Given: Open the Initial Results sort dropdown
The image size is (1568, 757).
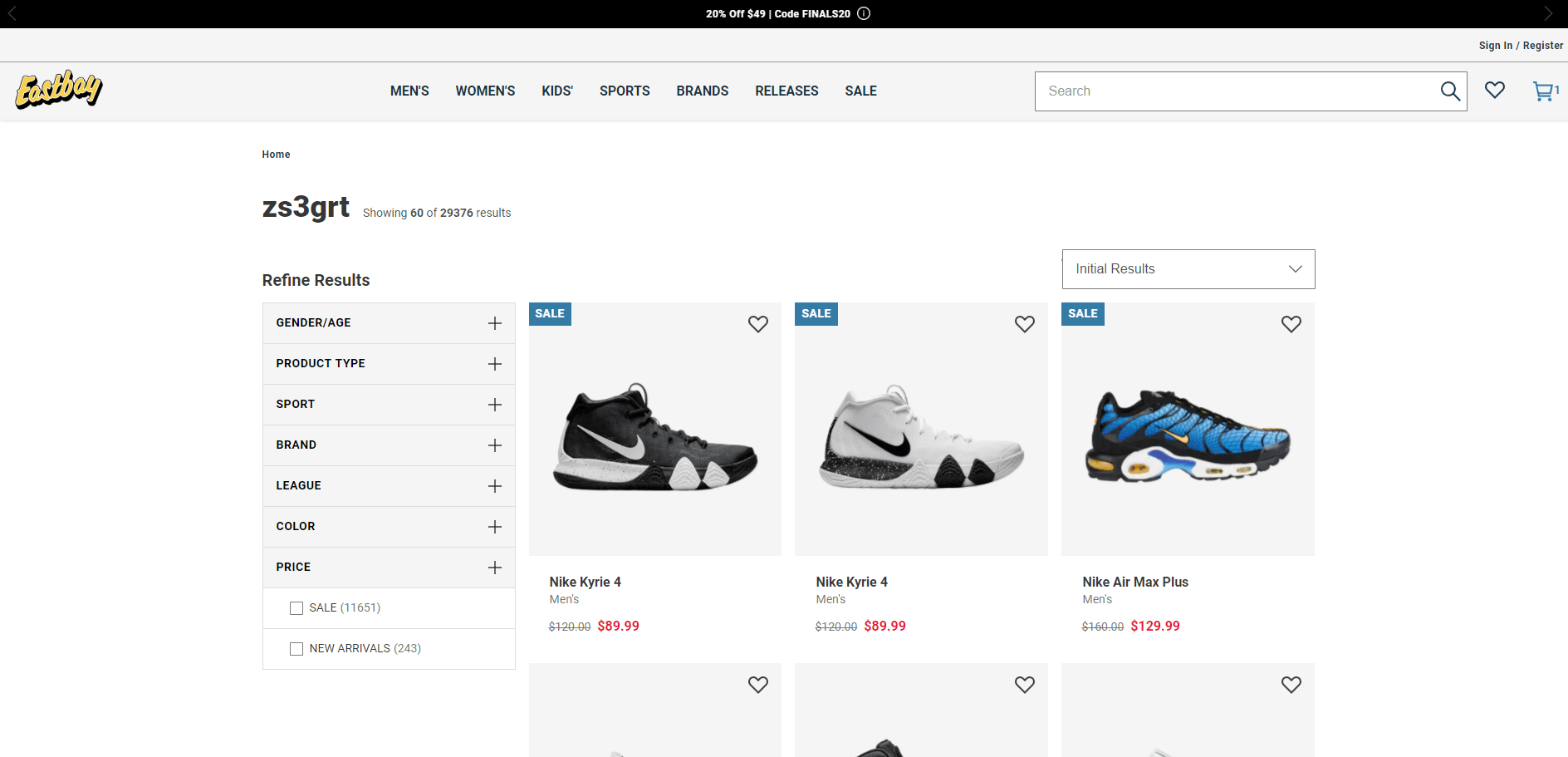Looking at the screenshot, I should click(1188, 269).
